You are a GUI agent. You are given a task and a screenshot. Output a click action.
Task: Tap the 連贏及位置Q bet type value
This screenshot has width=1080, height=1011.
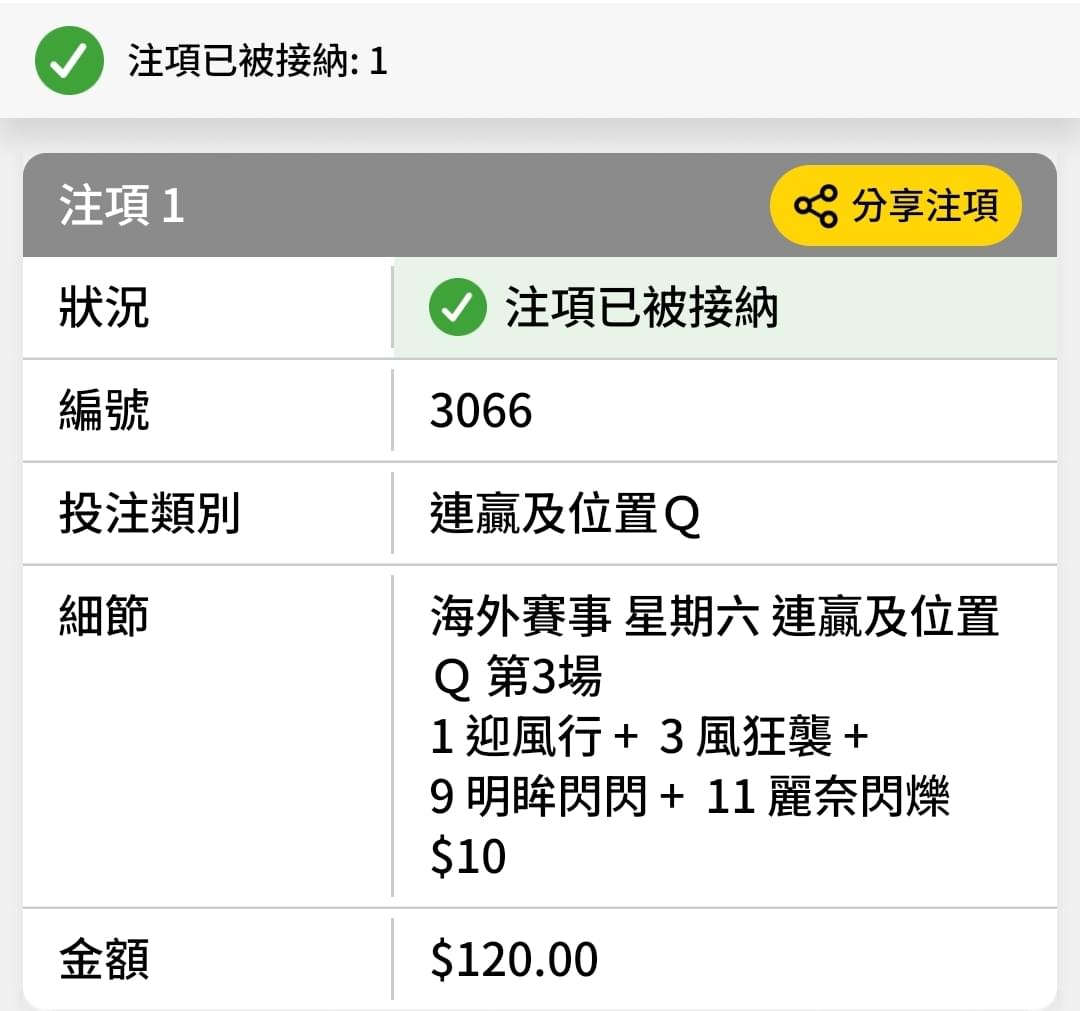(565, 514)
